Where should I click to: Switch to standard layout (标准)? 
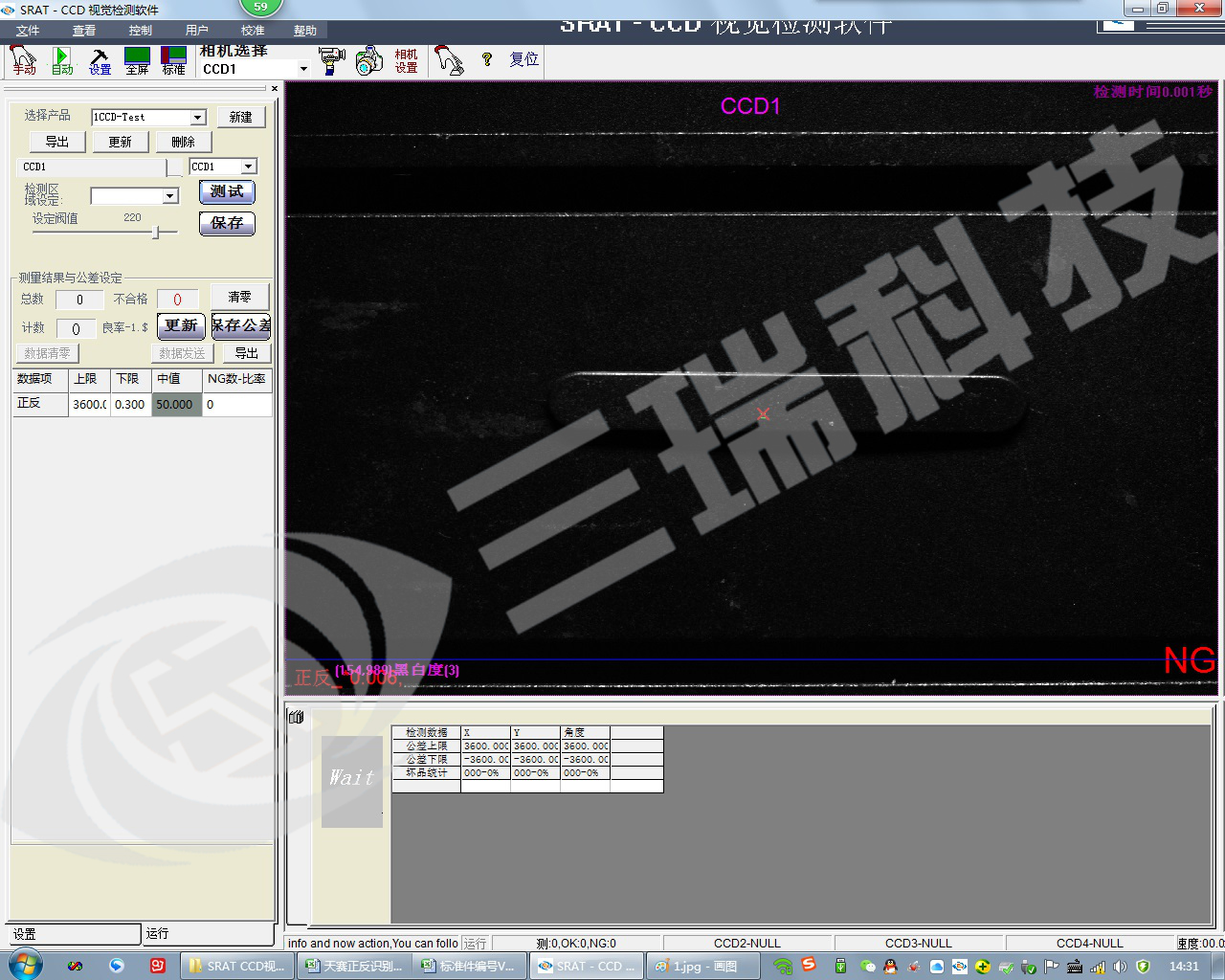(x=173, y=60)
